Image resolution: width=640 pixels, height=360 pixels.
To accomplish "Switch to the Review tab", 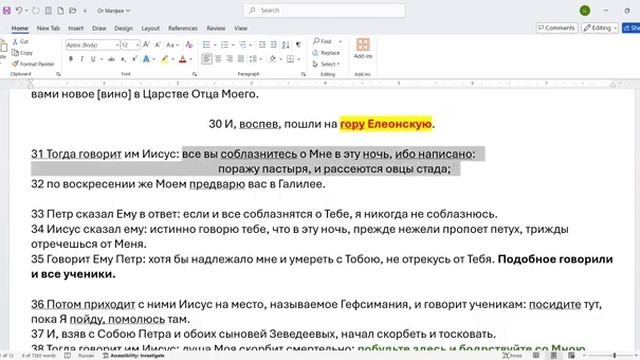I will click(216, 28).
